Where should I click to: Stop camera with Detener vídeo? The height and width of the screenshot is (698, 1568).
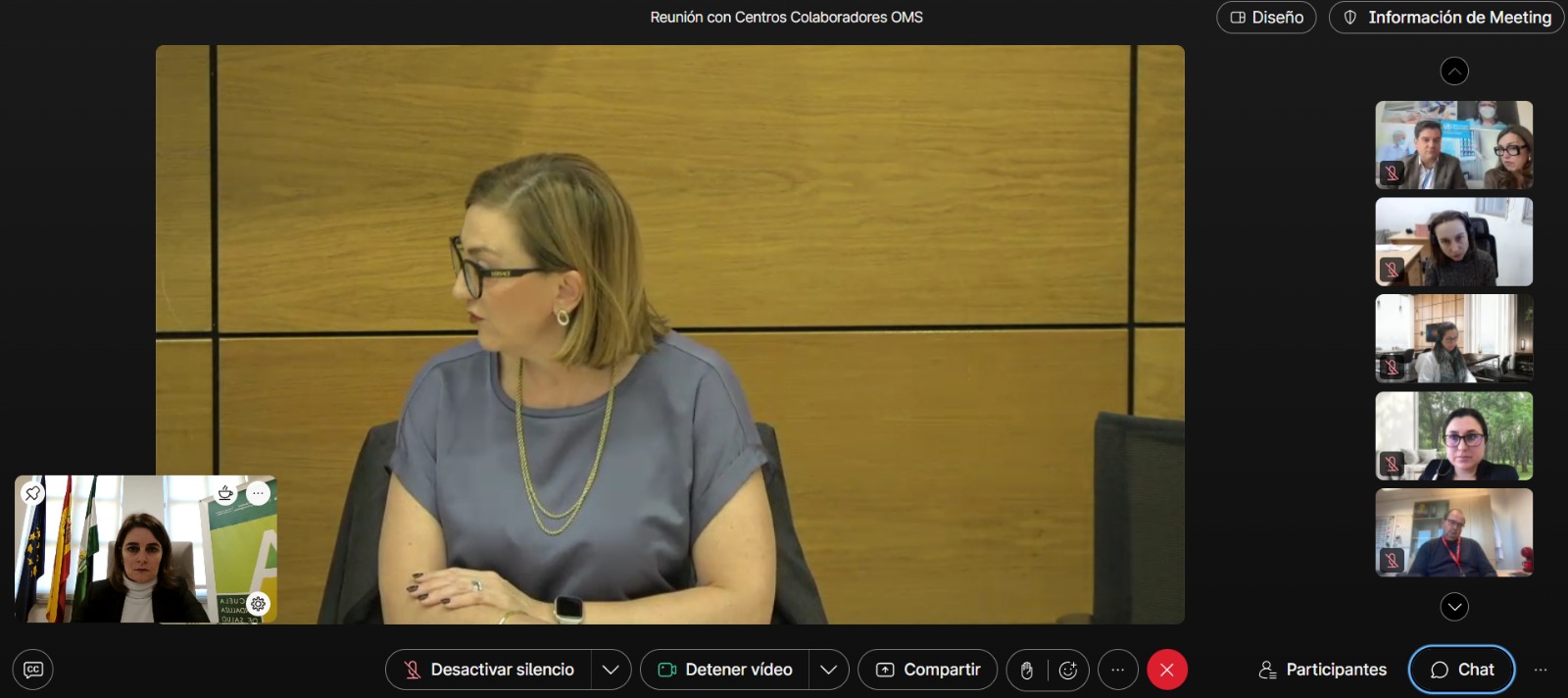pos(725,670)
